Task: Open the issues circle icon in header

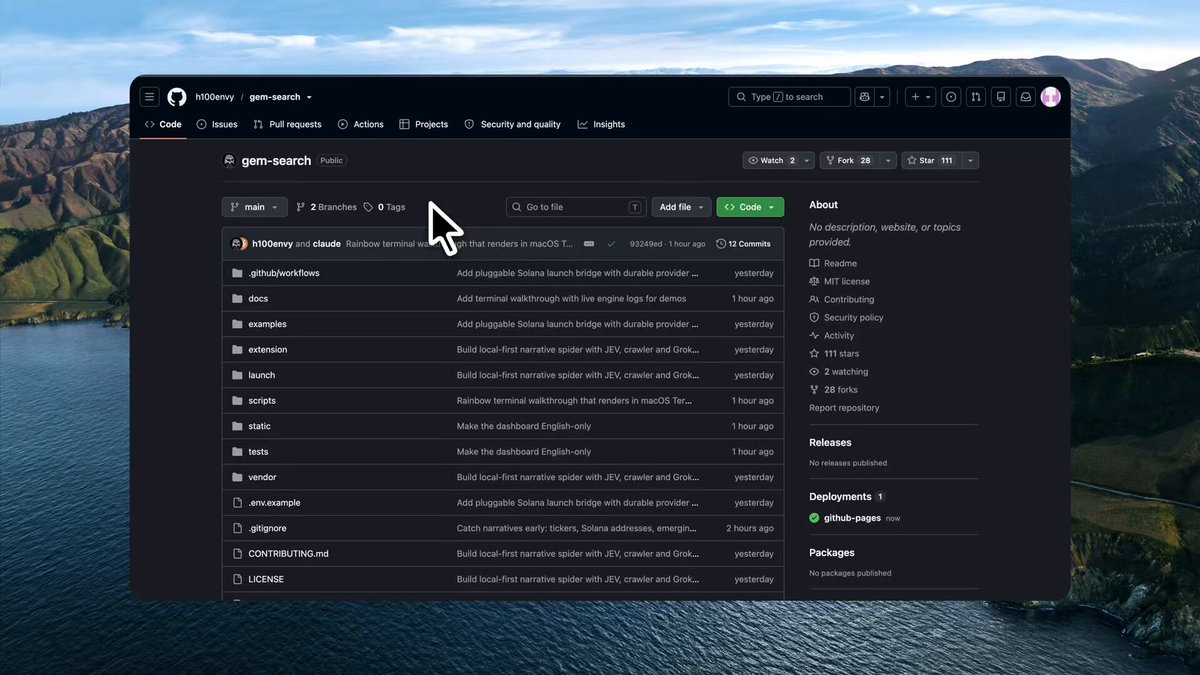Action: (x=951, y=97)
